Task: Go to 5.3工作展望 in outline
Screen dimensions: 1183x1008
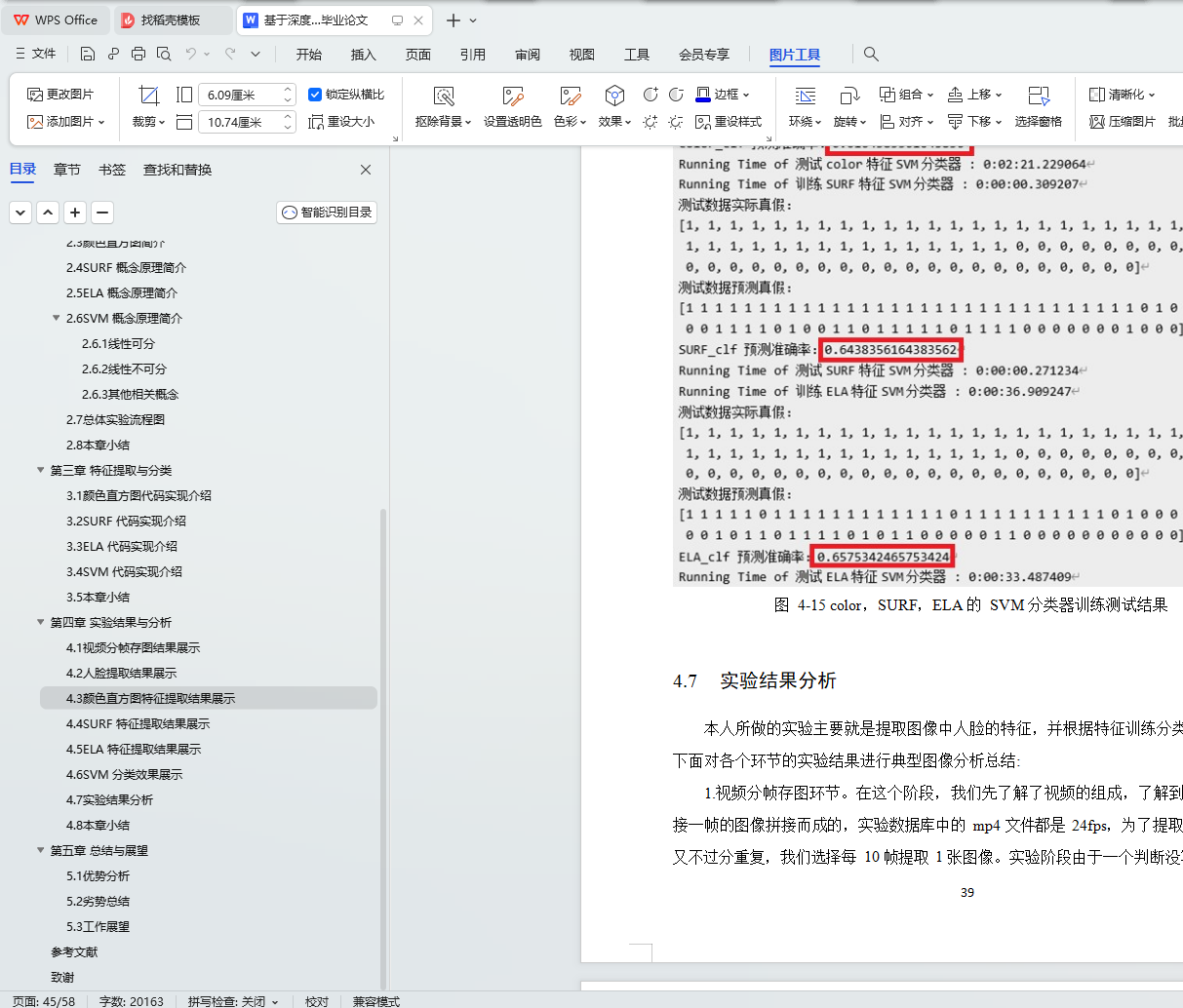Action: [x=98, y=926]
